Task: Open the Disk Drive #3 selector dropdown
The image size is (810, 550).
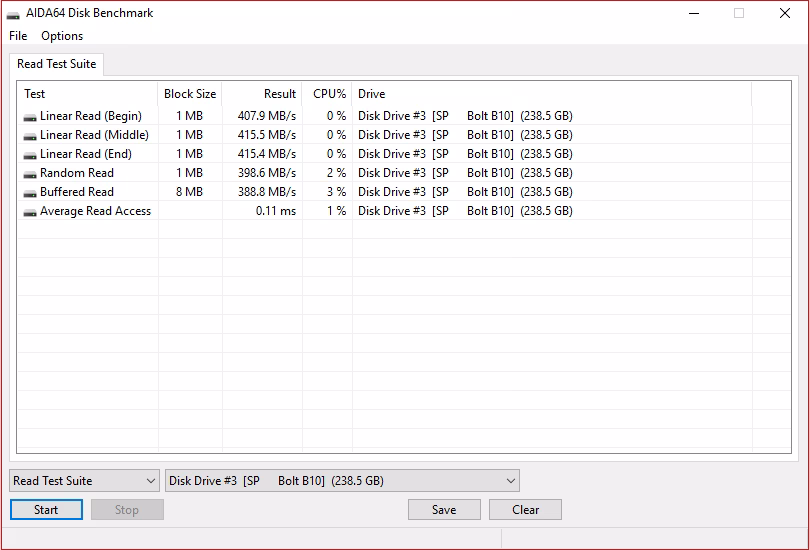Action: coord(342,481)
